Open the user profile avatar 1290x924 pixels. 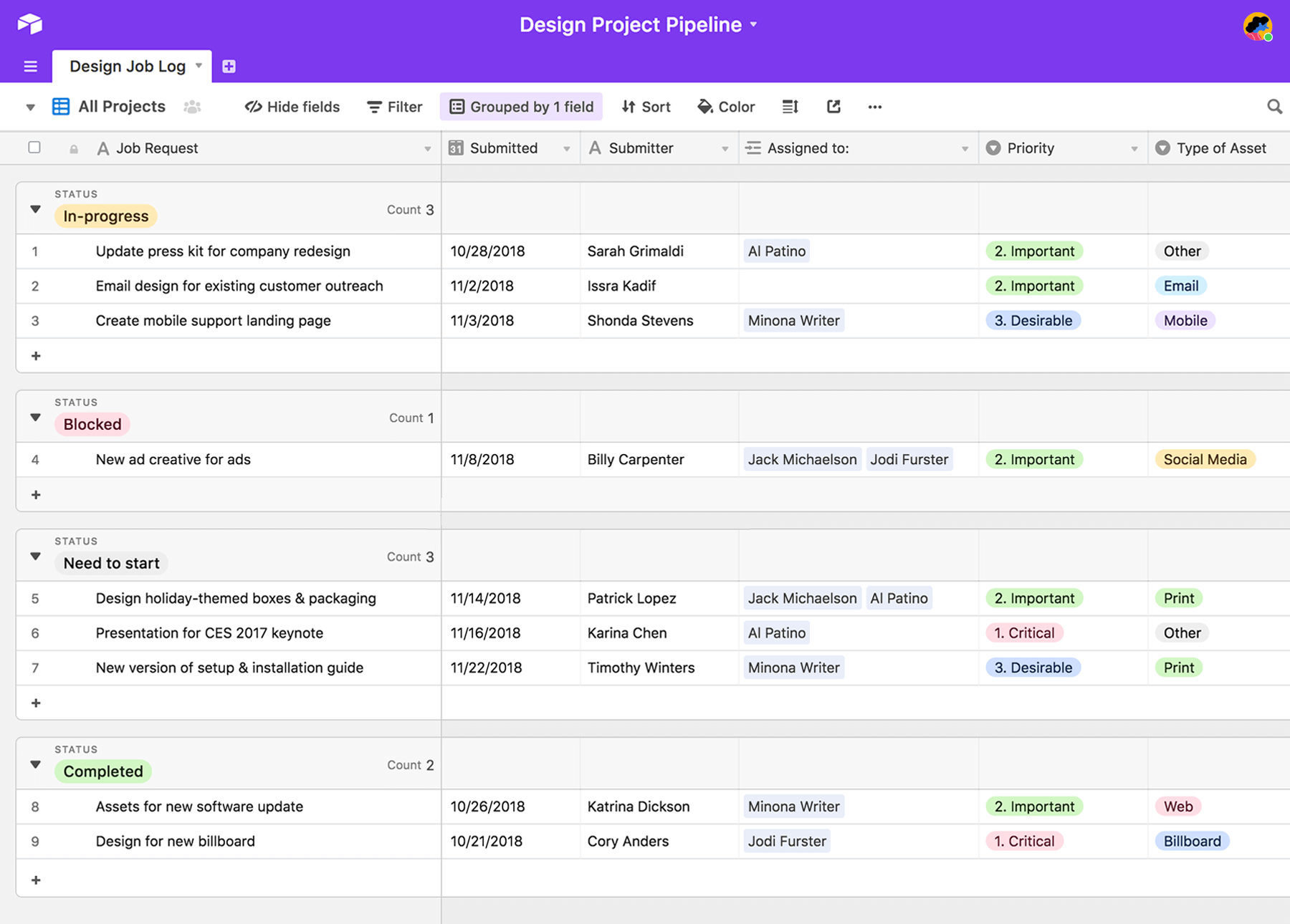(x=1258, y=27)
